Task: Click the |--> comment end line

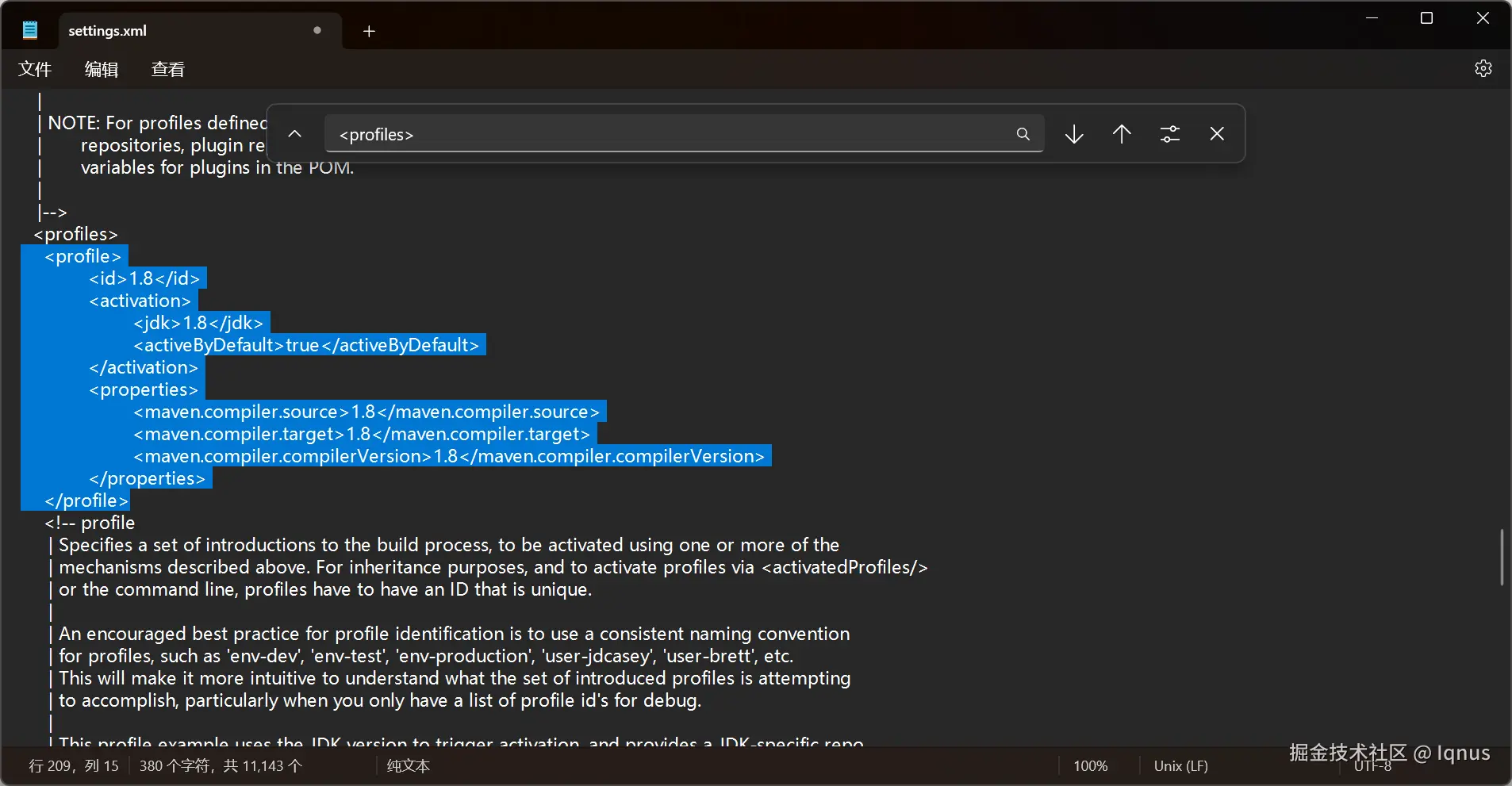Action: (52, 212)
